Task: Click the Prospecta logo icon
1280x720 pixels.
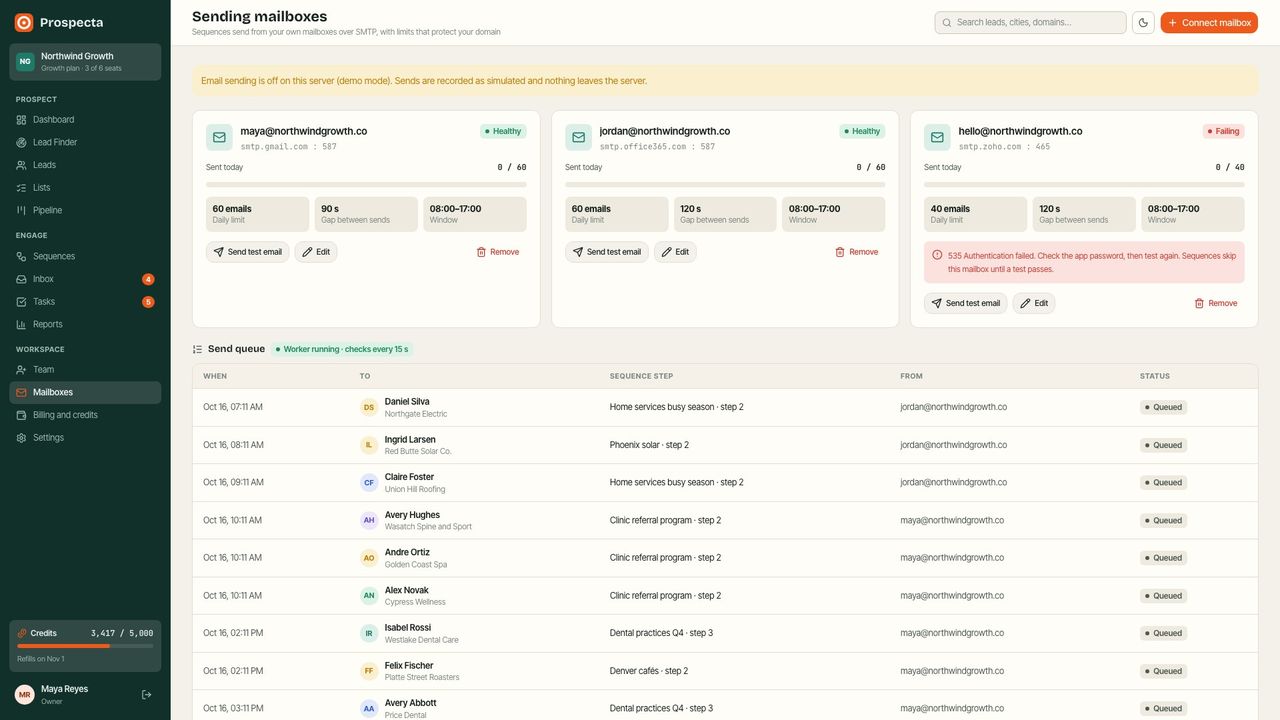Action: (24, 22)
